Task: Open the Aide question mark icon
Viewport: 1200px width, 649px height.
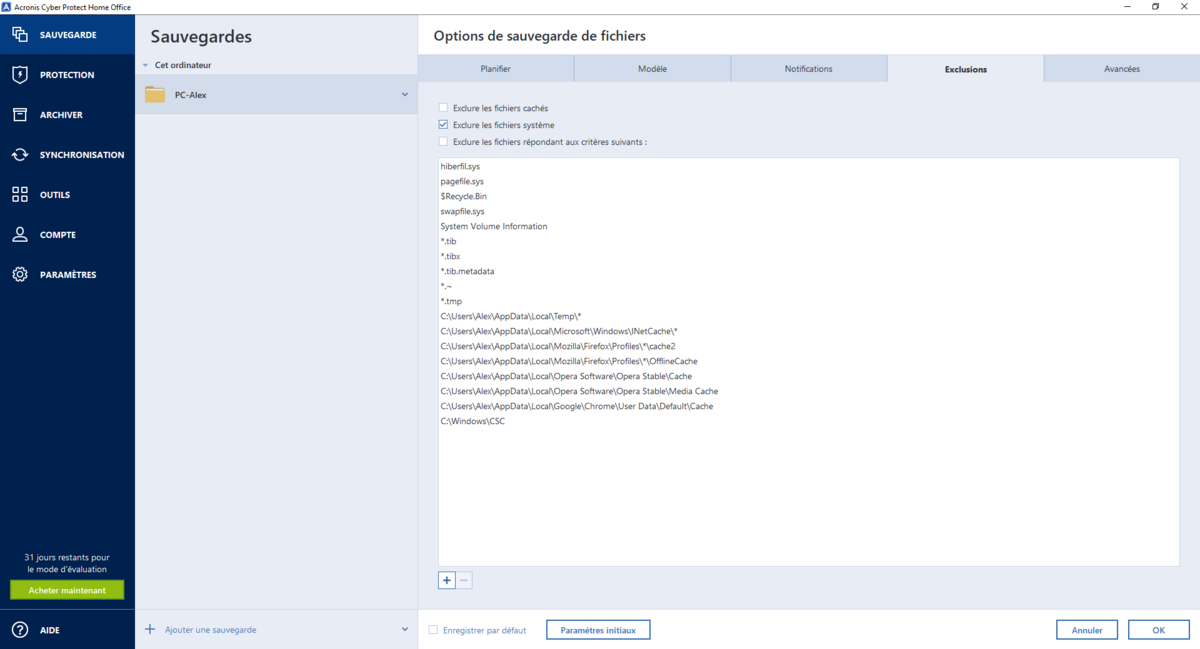Action: 20,630
